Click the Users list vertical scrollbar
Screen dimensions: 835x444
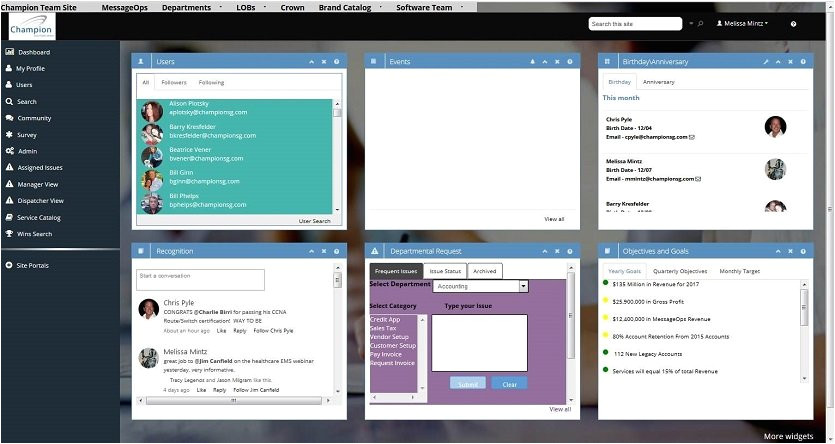click(337, 155)
